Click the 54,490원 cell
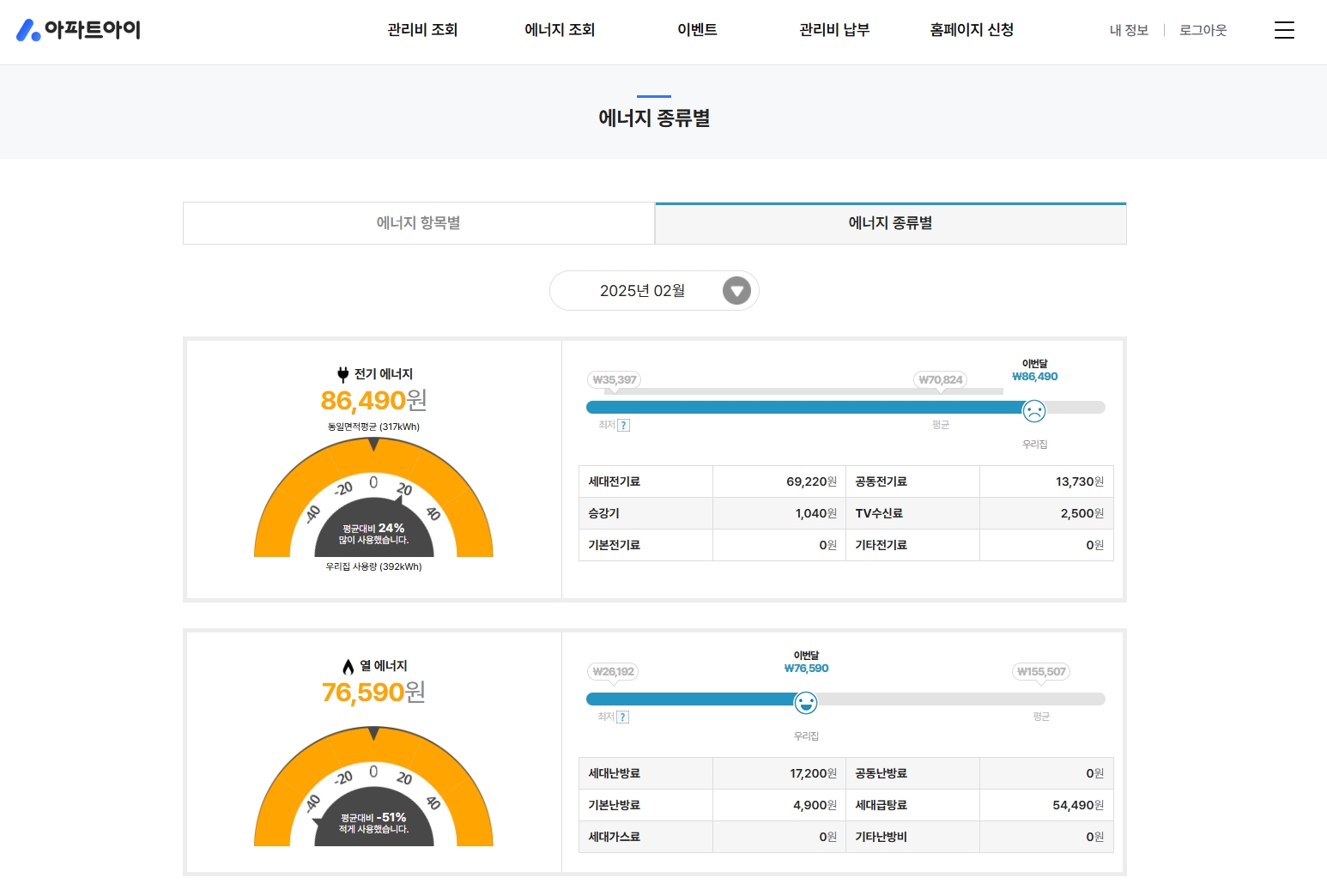 (1046, 805)
